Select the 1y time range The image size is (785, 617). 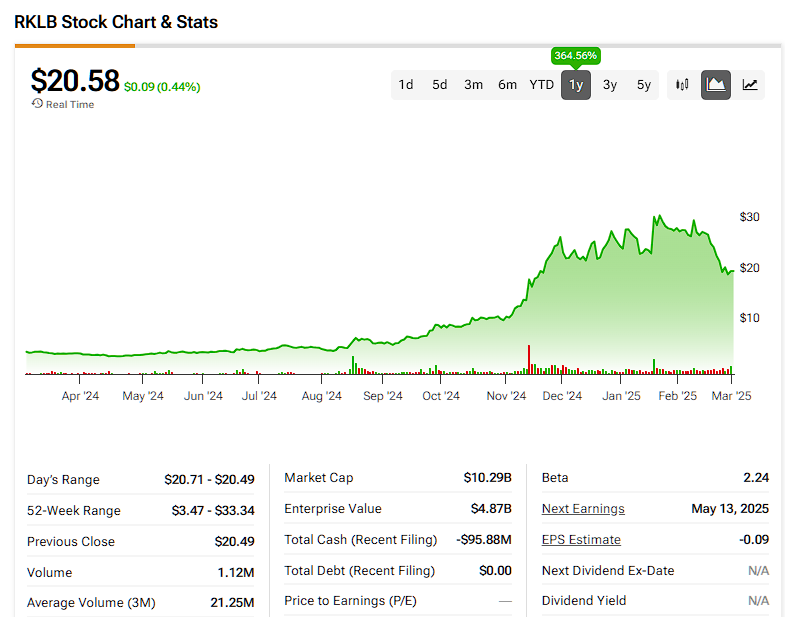click(576, 85)
